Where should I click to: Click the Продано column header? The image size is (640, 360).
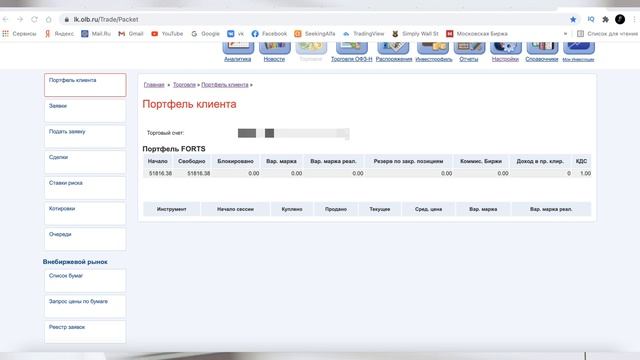[336, 209]
